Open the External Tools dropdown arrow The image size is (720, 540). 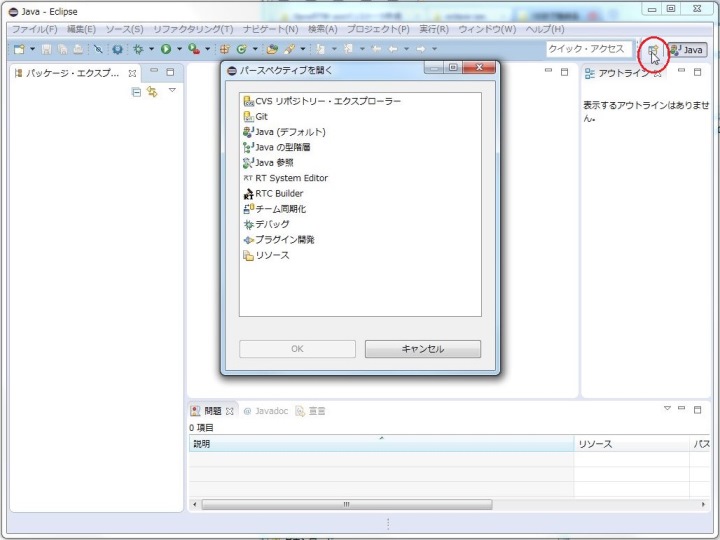208,49
